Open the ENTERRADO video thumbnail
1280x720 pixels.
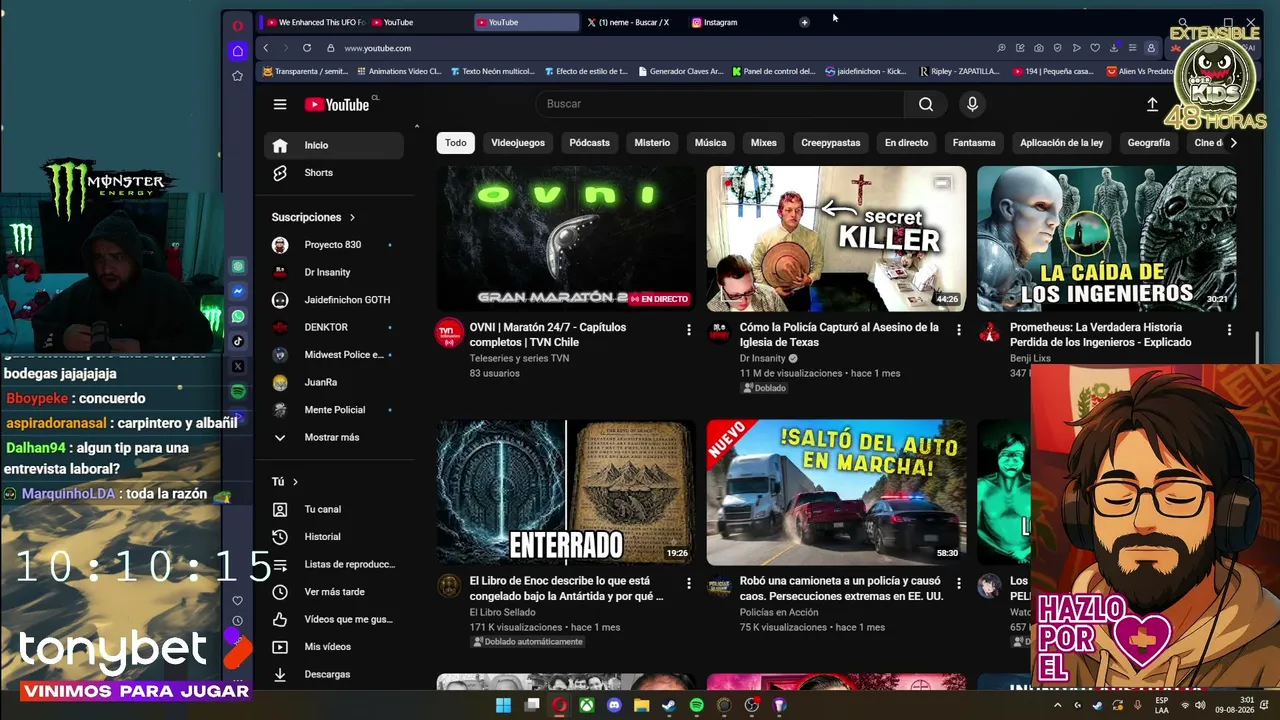tap(566, 492)
